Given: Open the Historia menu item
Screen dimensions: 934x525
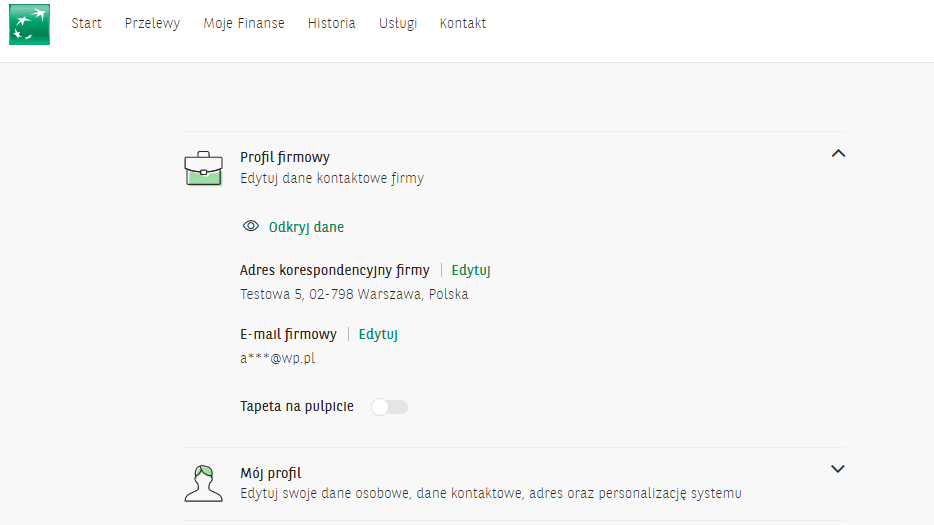Looking at the screenshot, I should pyautogui.click(x=332, y=23).
